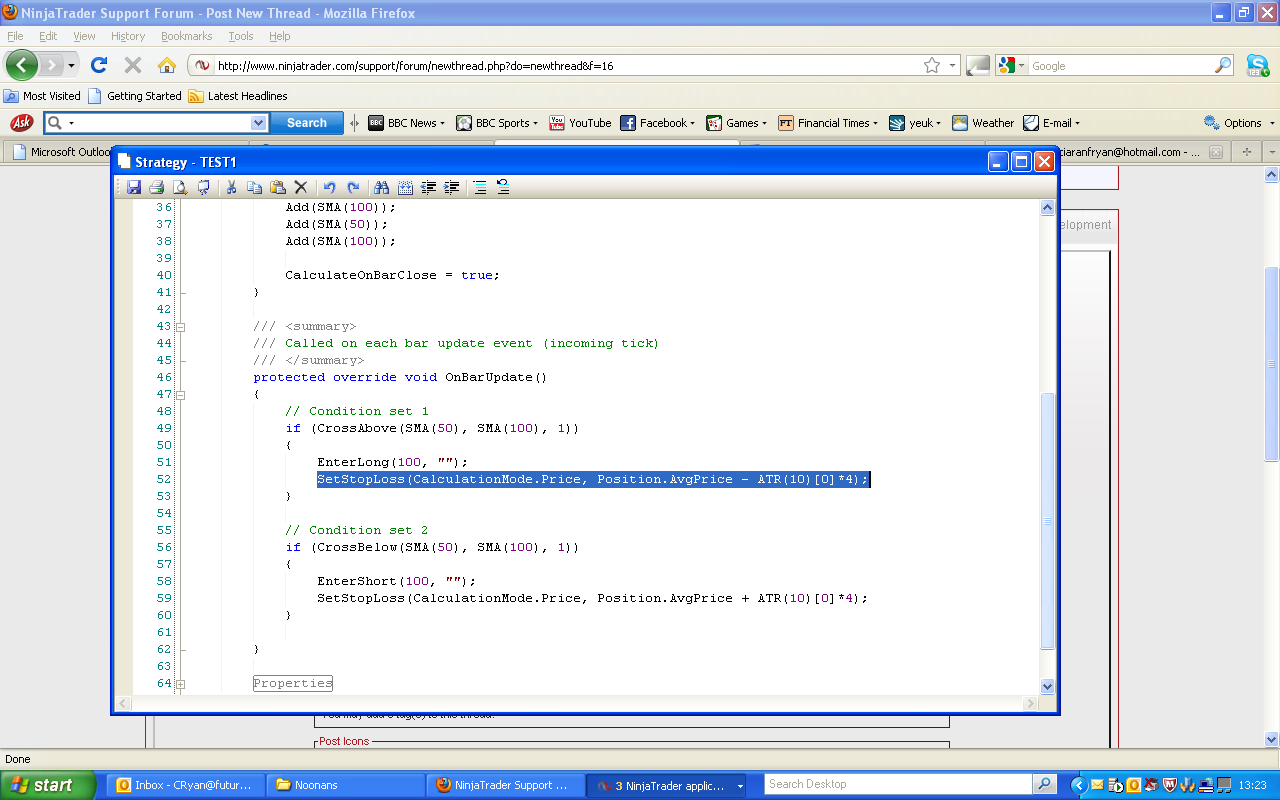Click the code editor vertical scrollbar thumb
1280x800 pixels.
point(1047,520)
